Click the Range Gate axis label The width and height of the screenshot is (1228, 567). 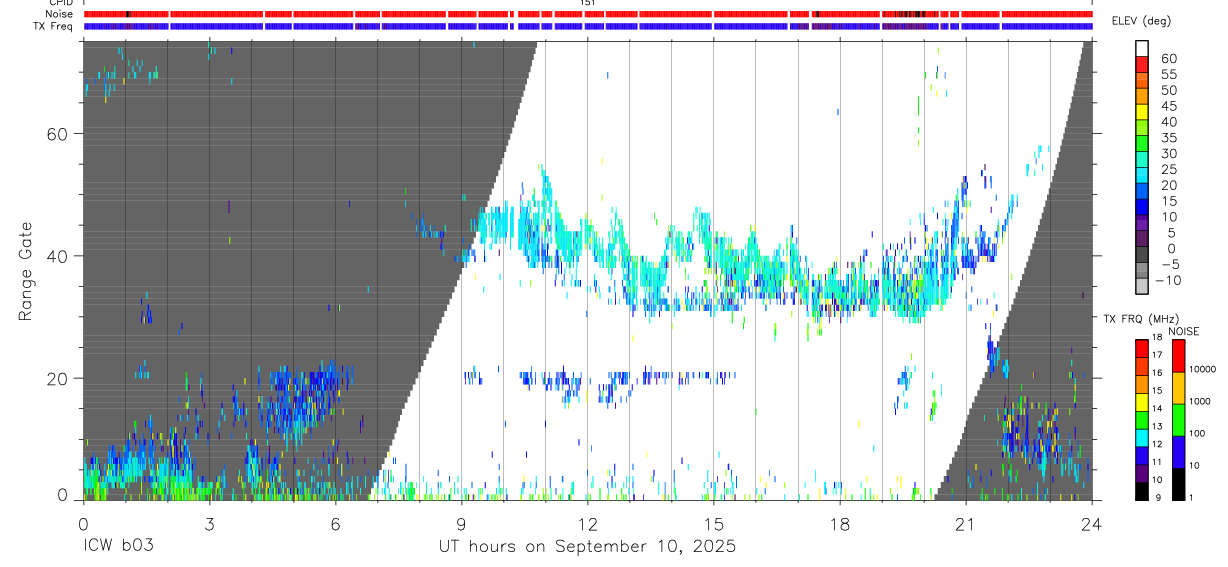26,271
